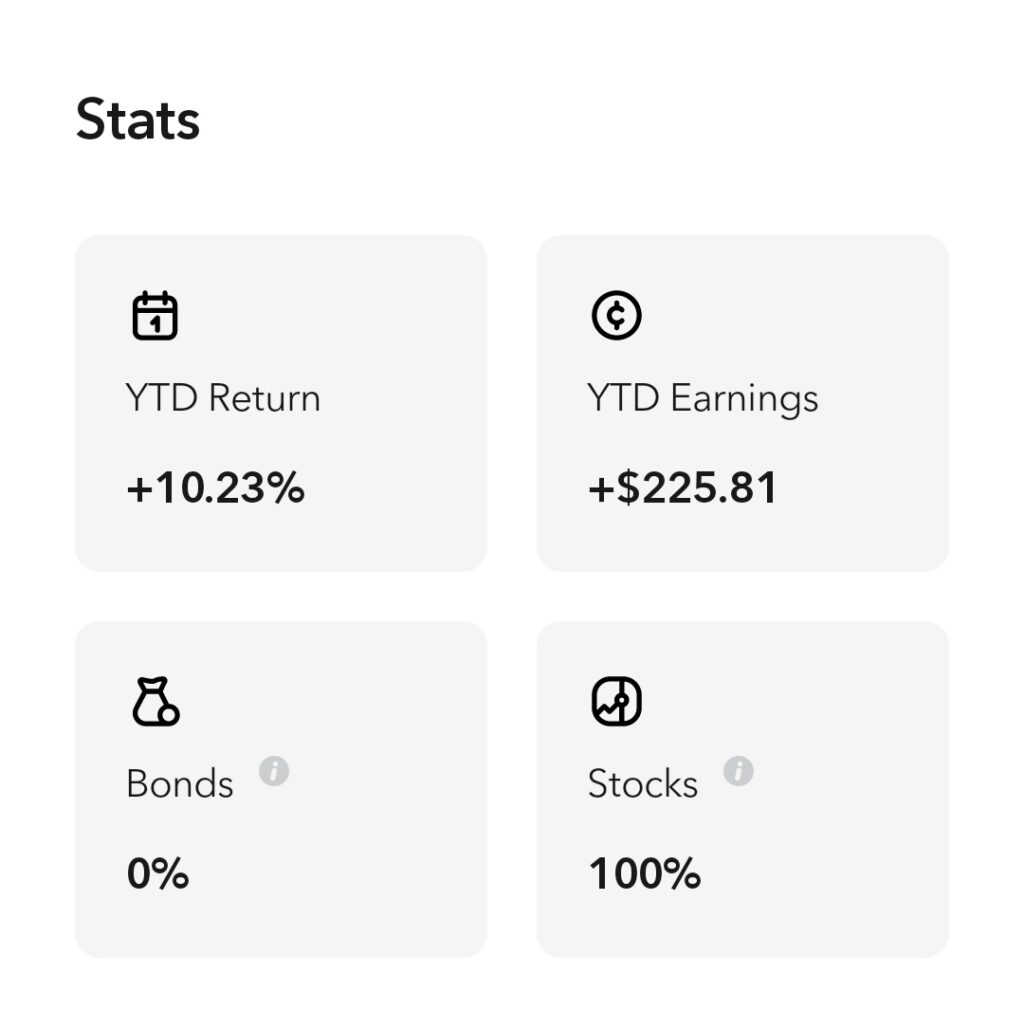Click the +10.23% return value

[x=216, y=488]
